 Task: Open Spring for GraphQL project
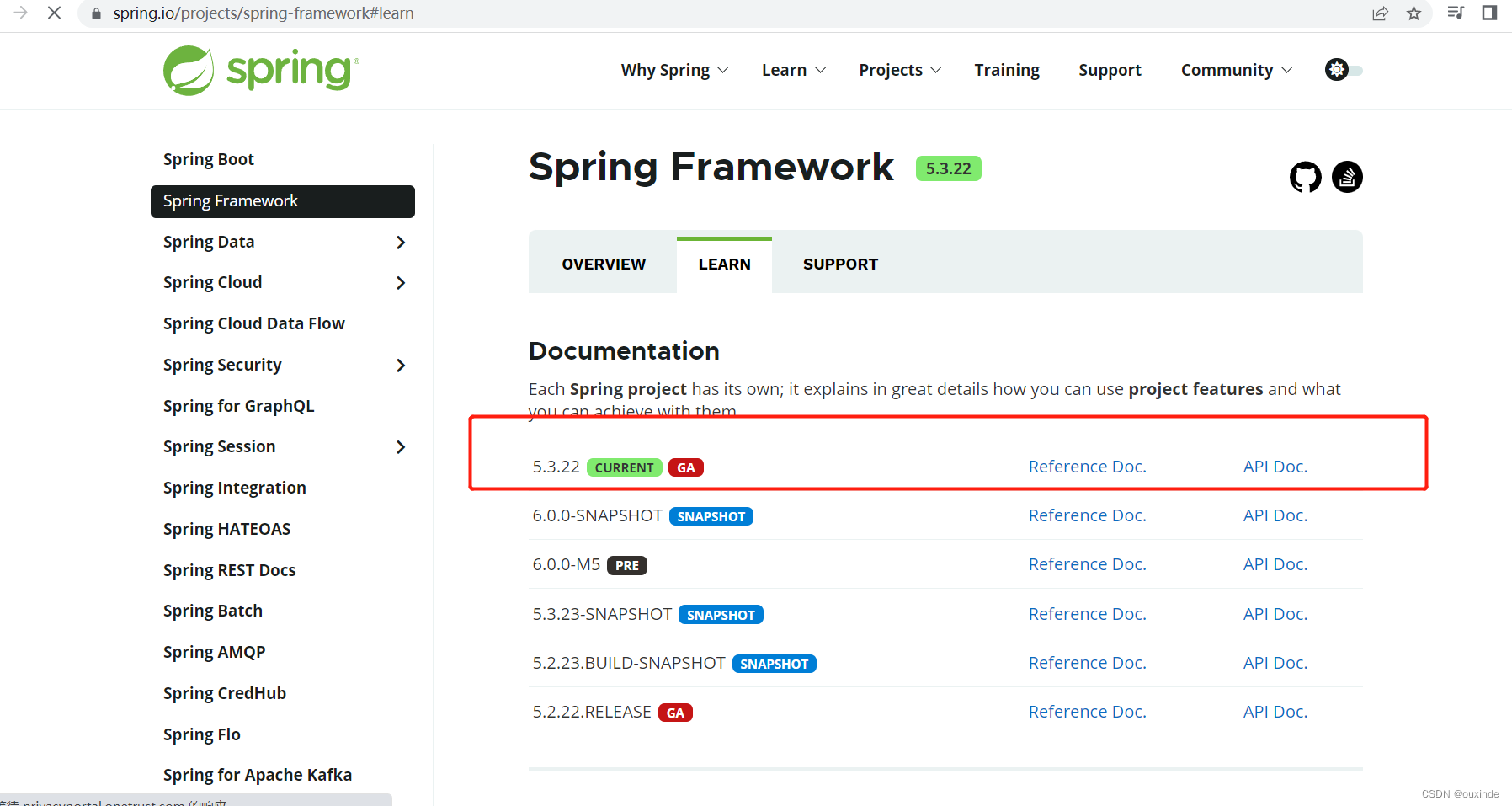coord(239,406)
